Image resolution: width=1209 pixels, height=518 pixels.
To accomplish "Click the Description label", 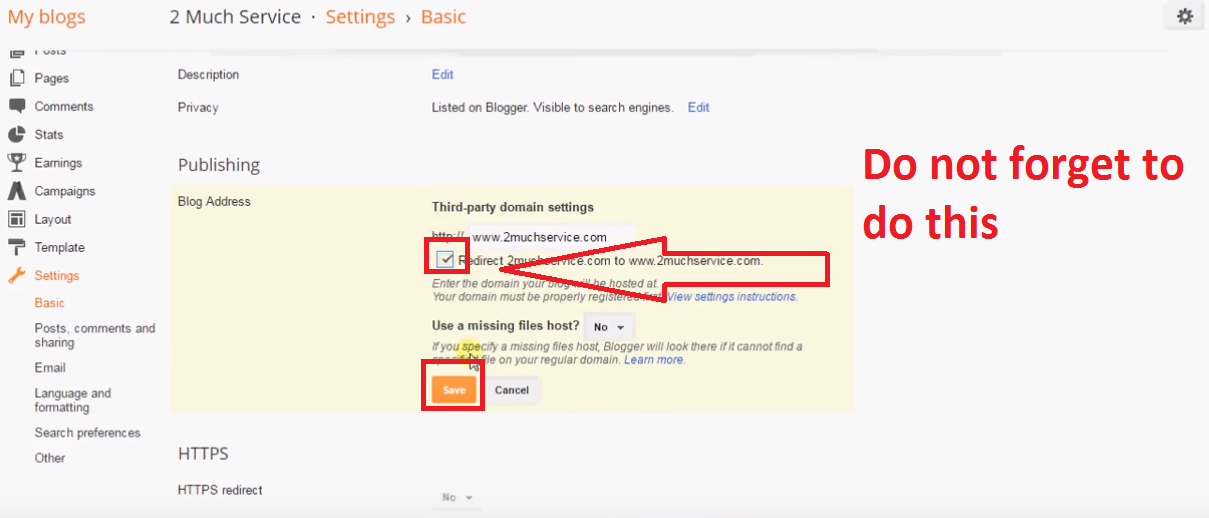I will (x=208, y=74).
